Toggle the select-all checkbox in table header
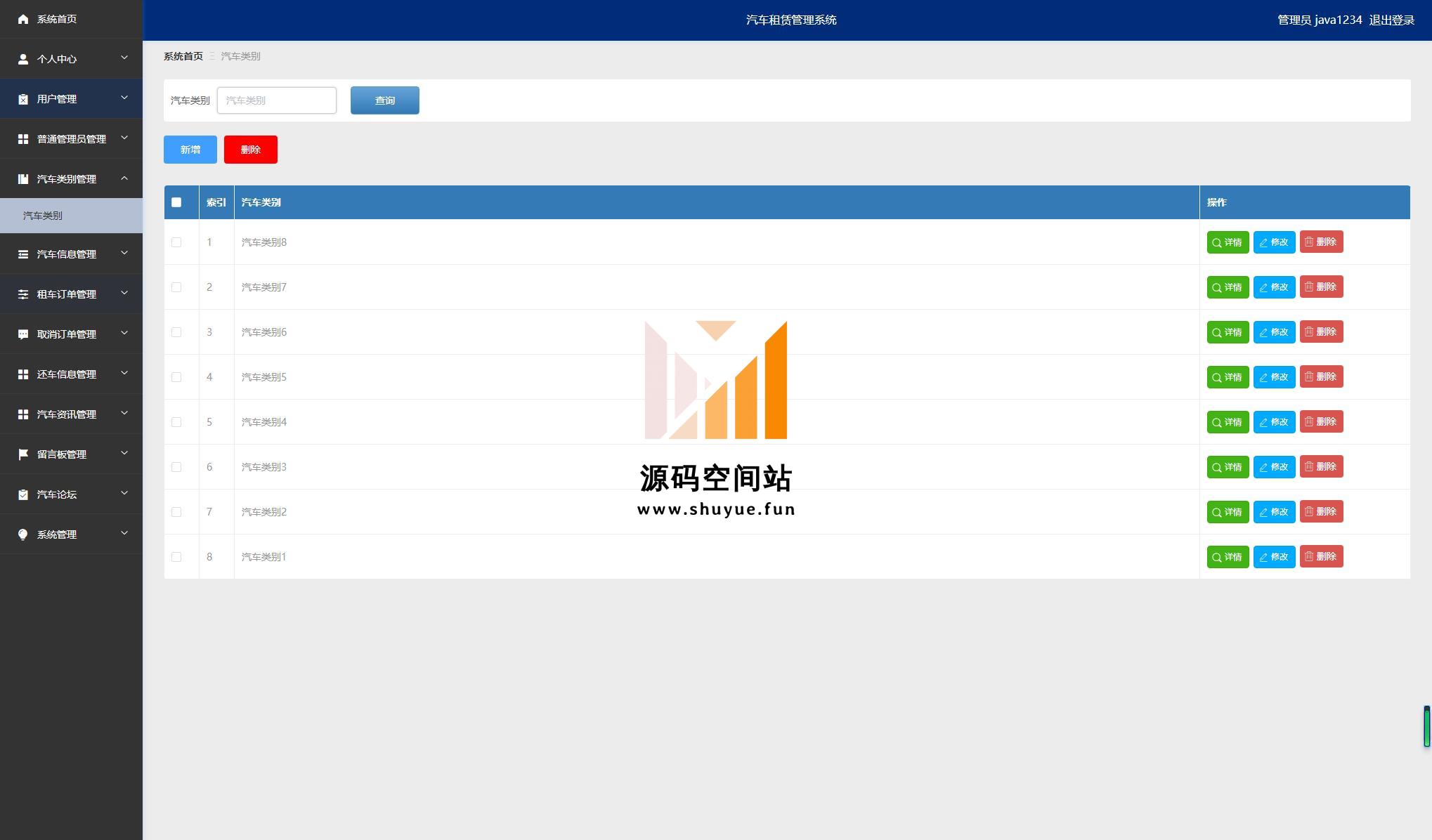Image resolution: width=1432 pixels, height=840 pixels. coord(176,202)
